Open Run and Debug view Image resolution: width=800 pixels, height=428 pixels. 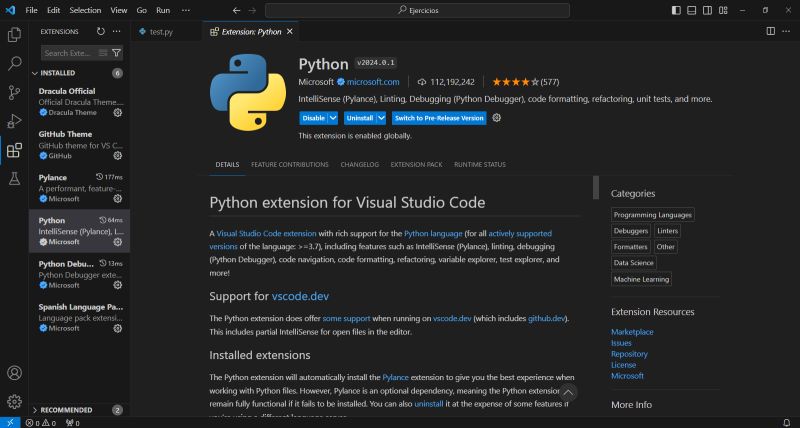pos(14,121)
